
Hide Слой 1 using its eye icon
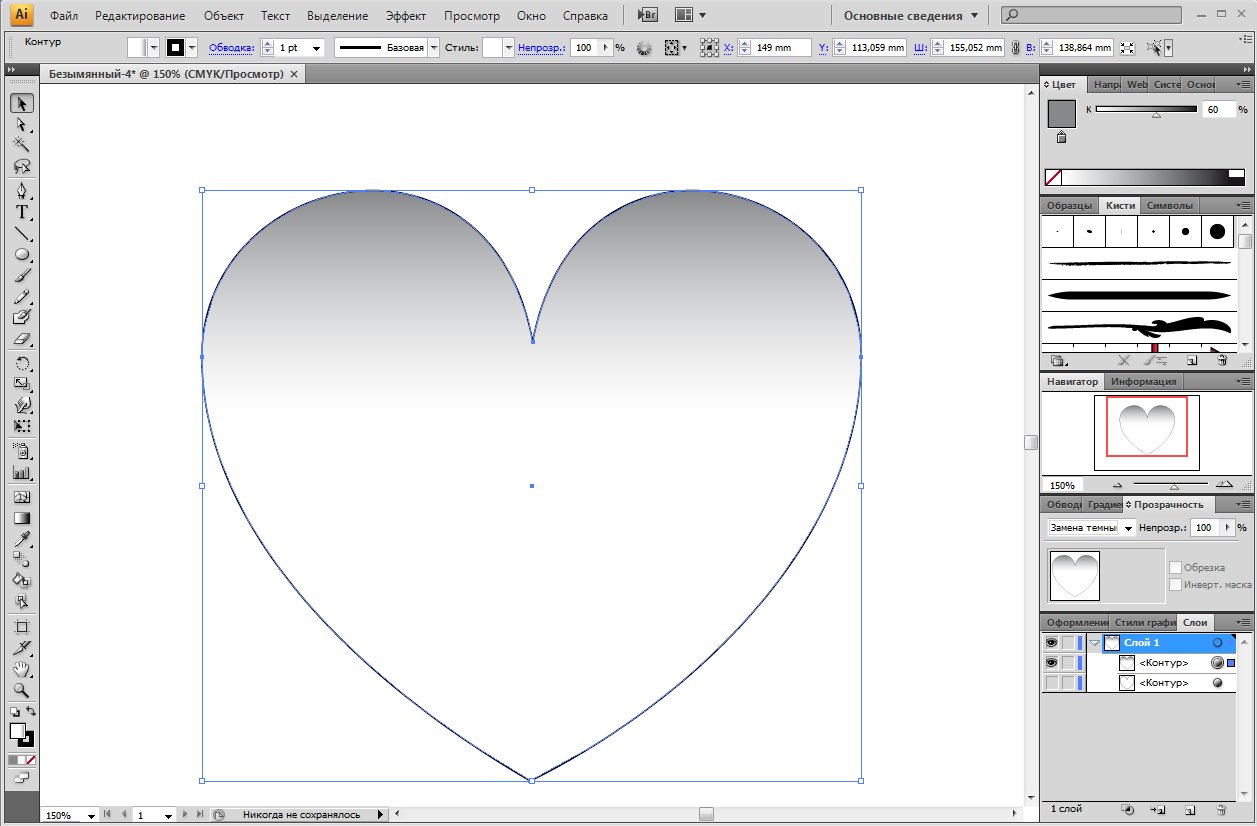pos(1051,643)
